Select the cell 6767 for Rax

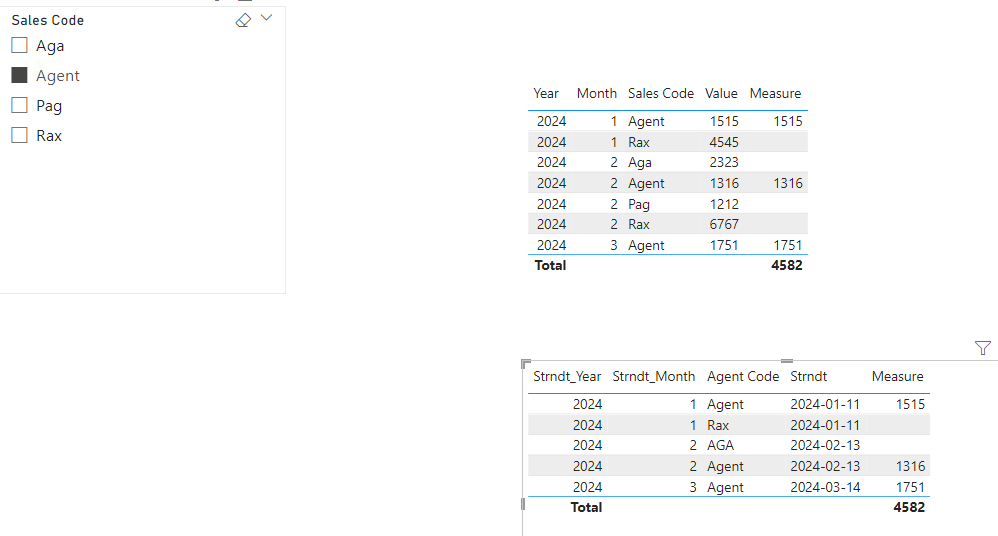[724, 225]
